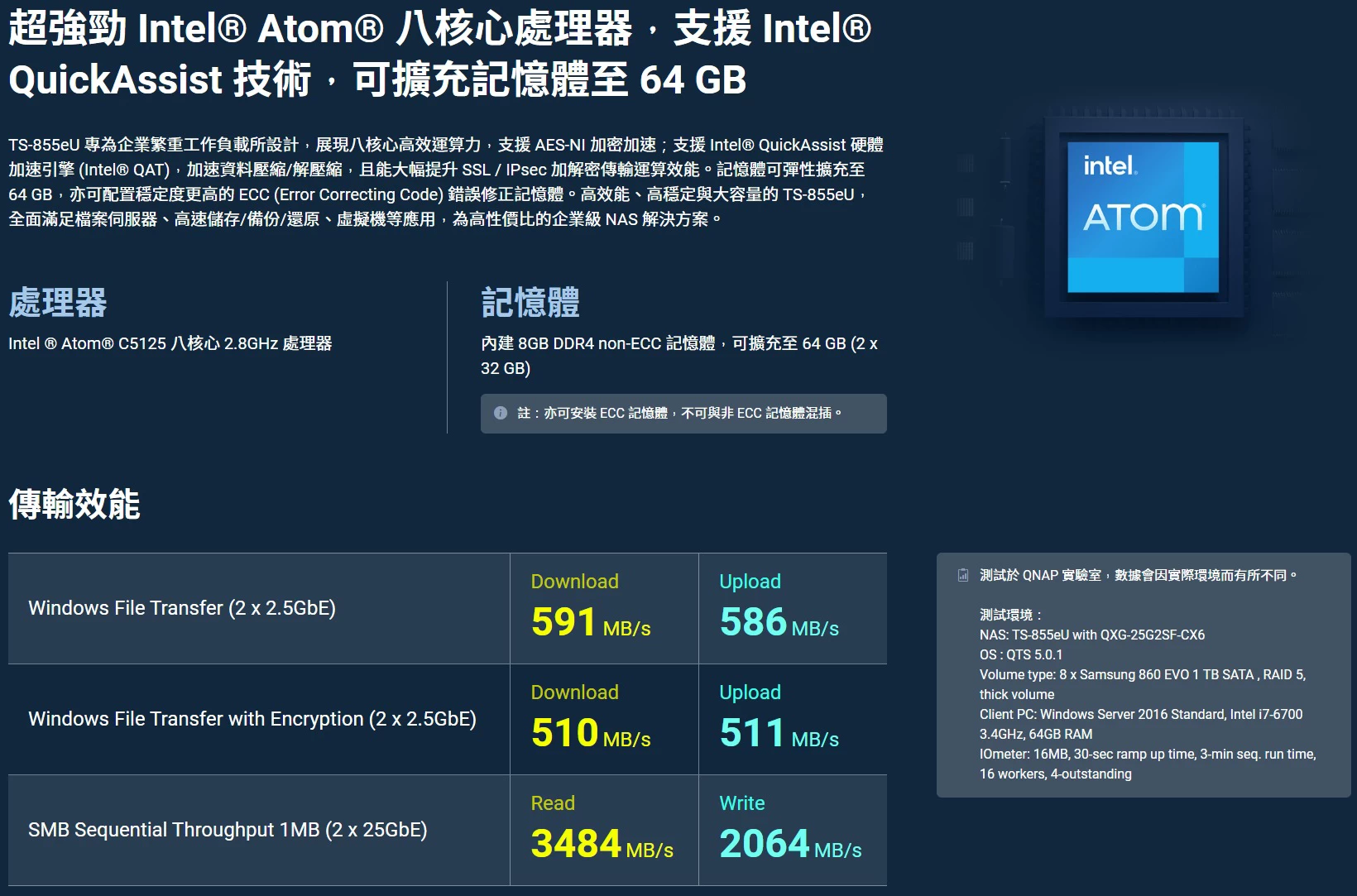The height and width of the screenshot is (896, 1357).
Task: Click the Read label in the SMB row
Action: (x=553, y=803)
